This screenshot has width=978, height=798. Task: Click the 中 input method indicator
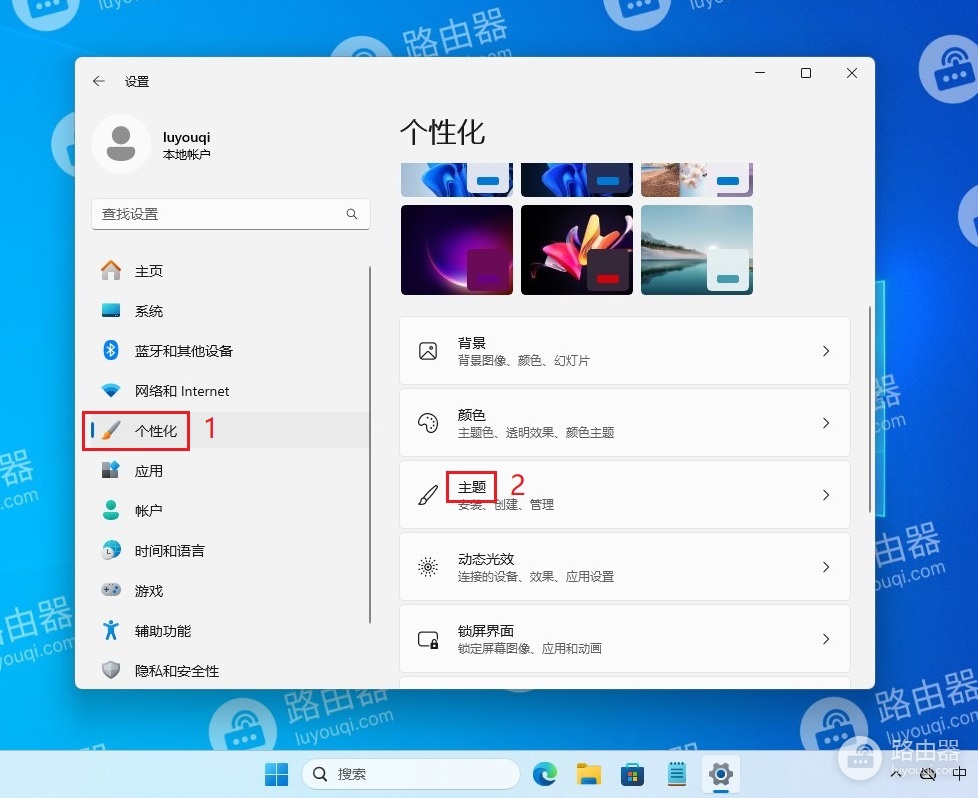coord(959,774)
